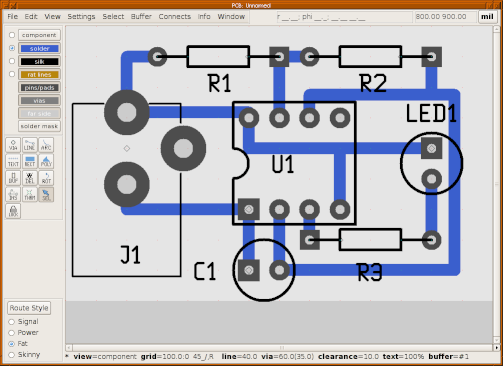The height and width of the screenshot is (366, 503).
Task: Select the THRM thermal tool
Action: click(x=30, y=194)
